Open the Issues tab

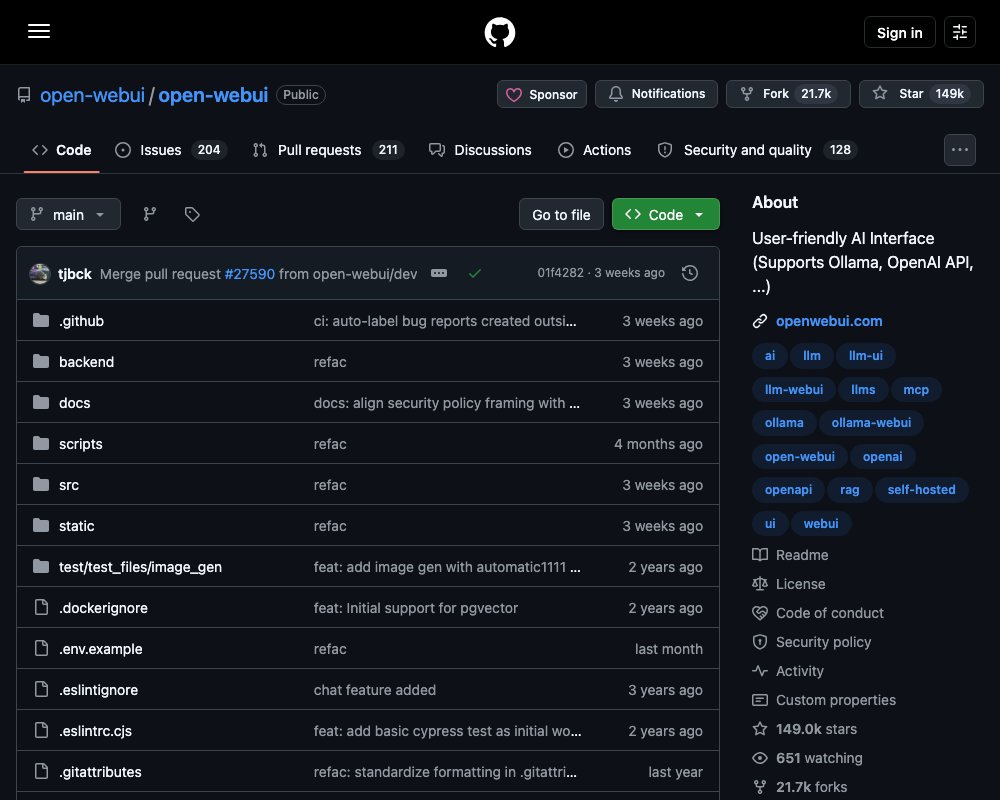coord(170,150)
